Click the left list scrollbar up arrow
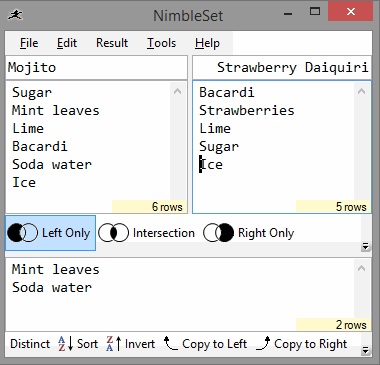Viewport: 380px width, 365px height. click(178, 91)
